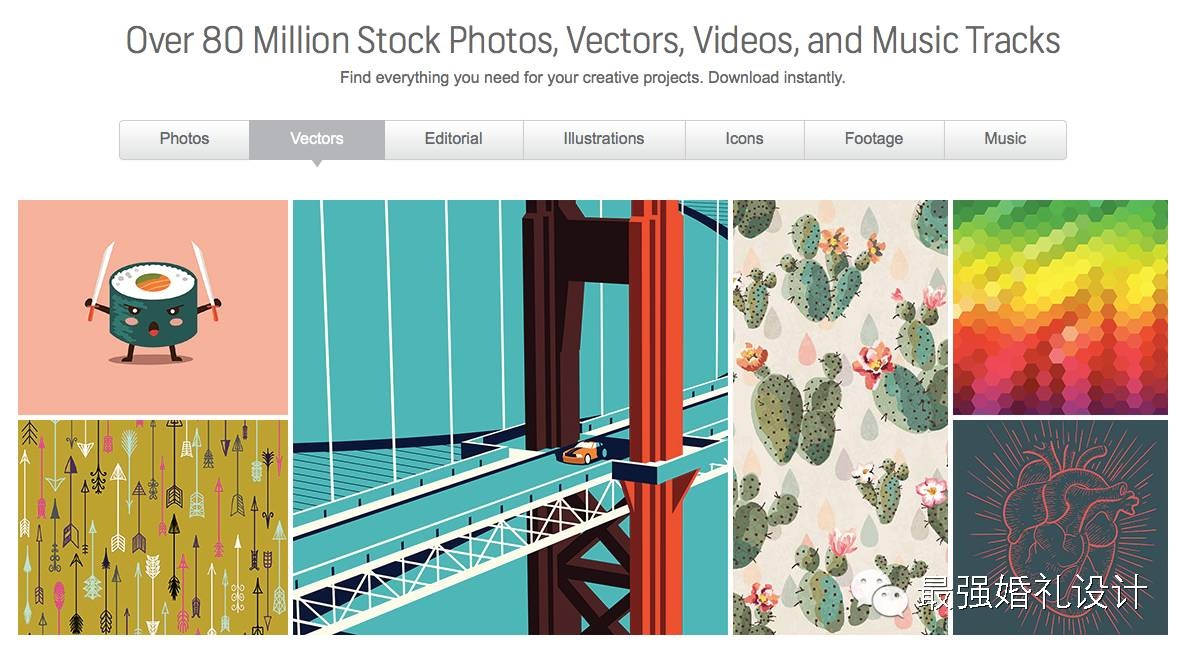1189x654 pixels.
Task: Open the rainbow hexagon gradient image
Action: 1060,306
